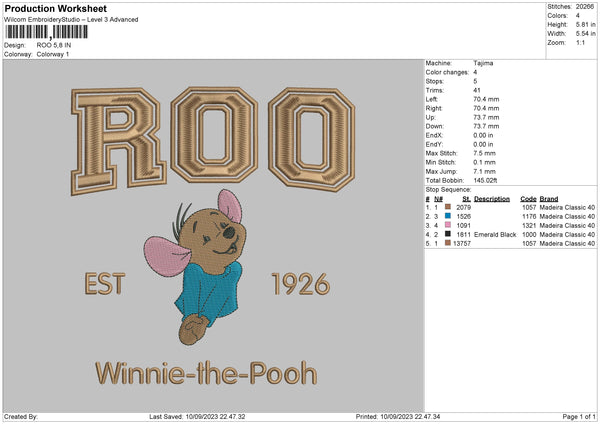
Task: Click the Code column header
Action: pyautogui.click(x=528, y=199)
